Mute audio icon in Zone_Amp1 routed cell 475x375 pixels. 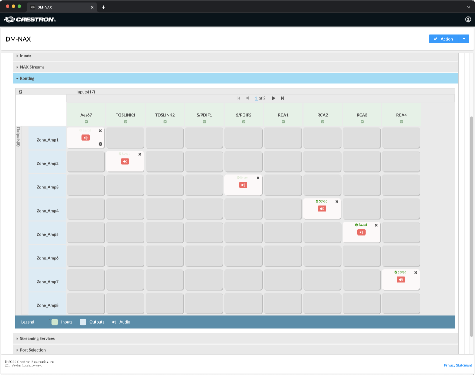pos(86,138)
